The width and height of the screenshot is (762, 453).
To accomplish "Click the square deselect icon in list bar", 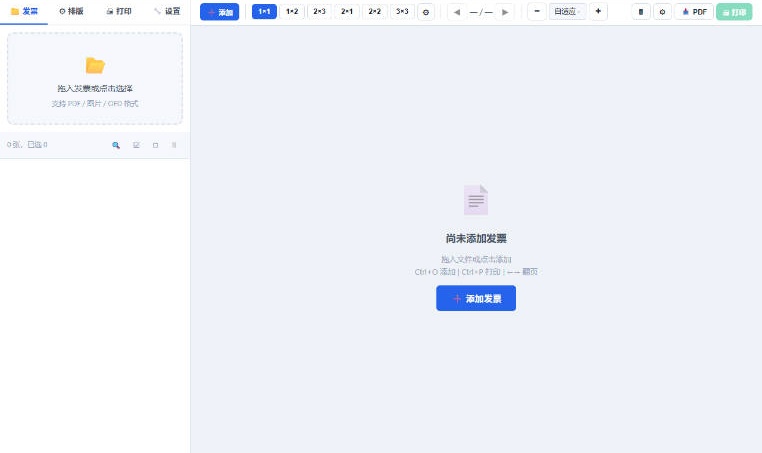I will pyautogui.click(x=156, y=145).
